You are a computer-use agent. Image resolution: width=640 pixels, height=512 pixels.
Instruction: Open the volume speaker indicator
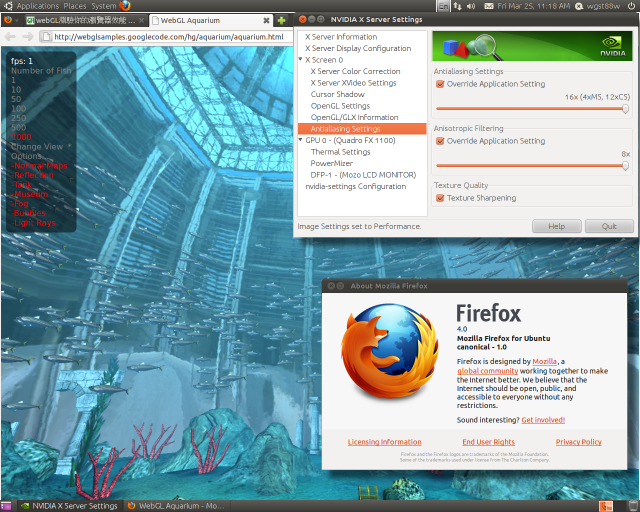[x=471, y=6]
